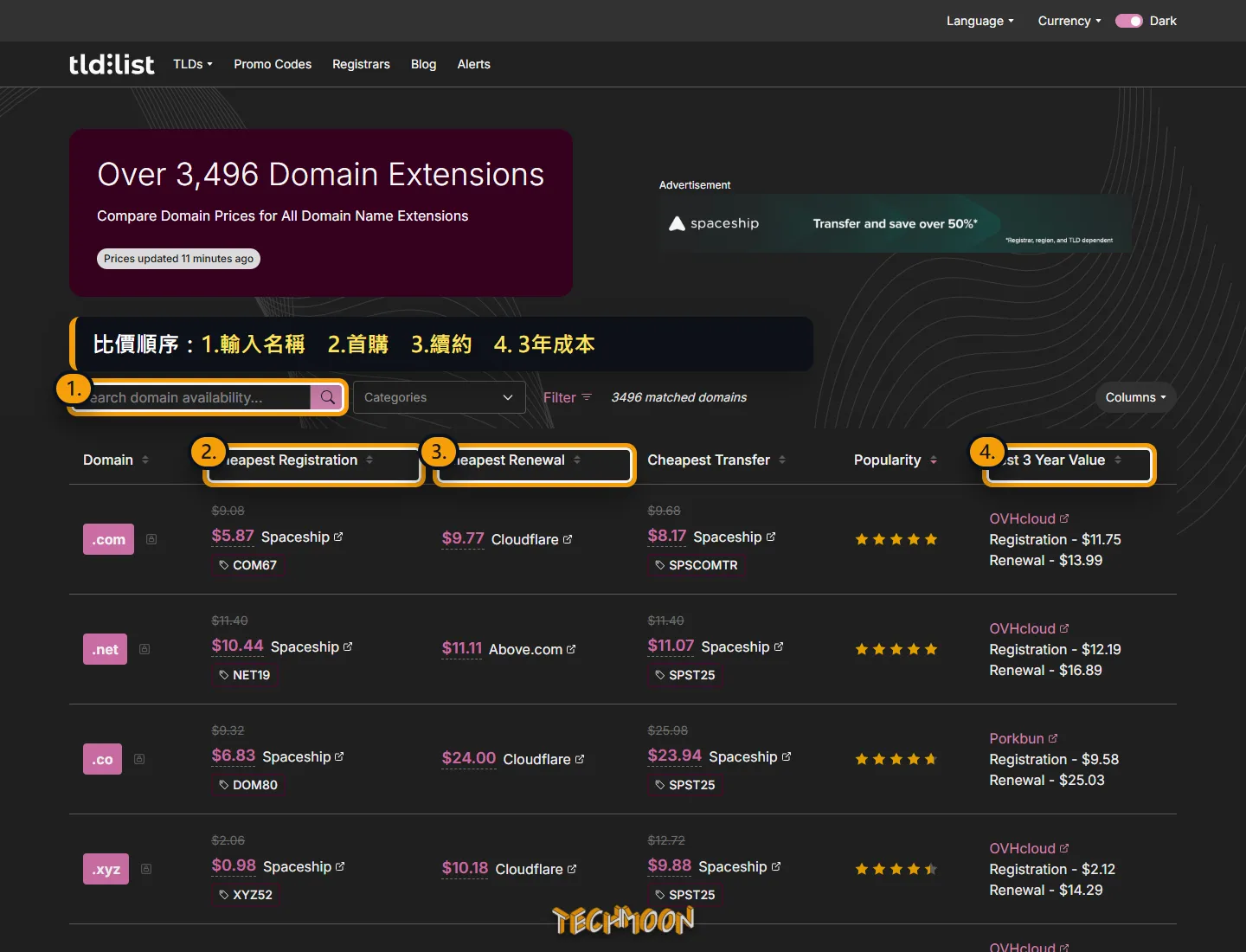The width and height of the screenshot is (1246, 952).
Task: Visit OVHcloud link in the .xyz row
Action: (1029, 848)
